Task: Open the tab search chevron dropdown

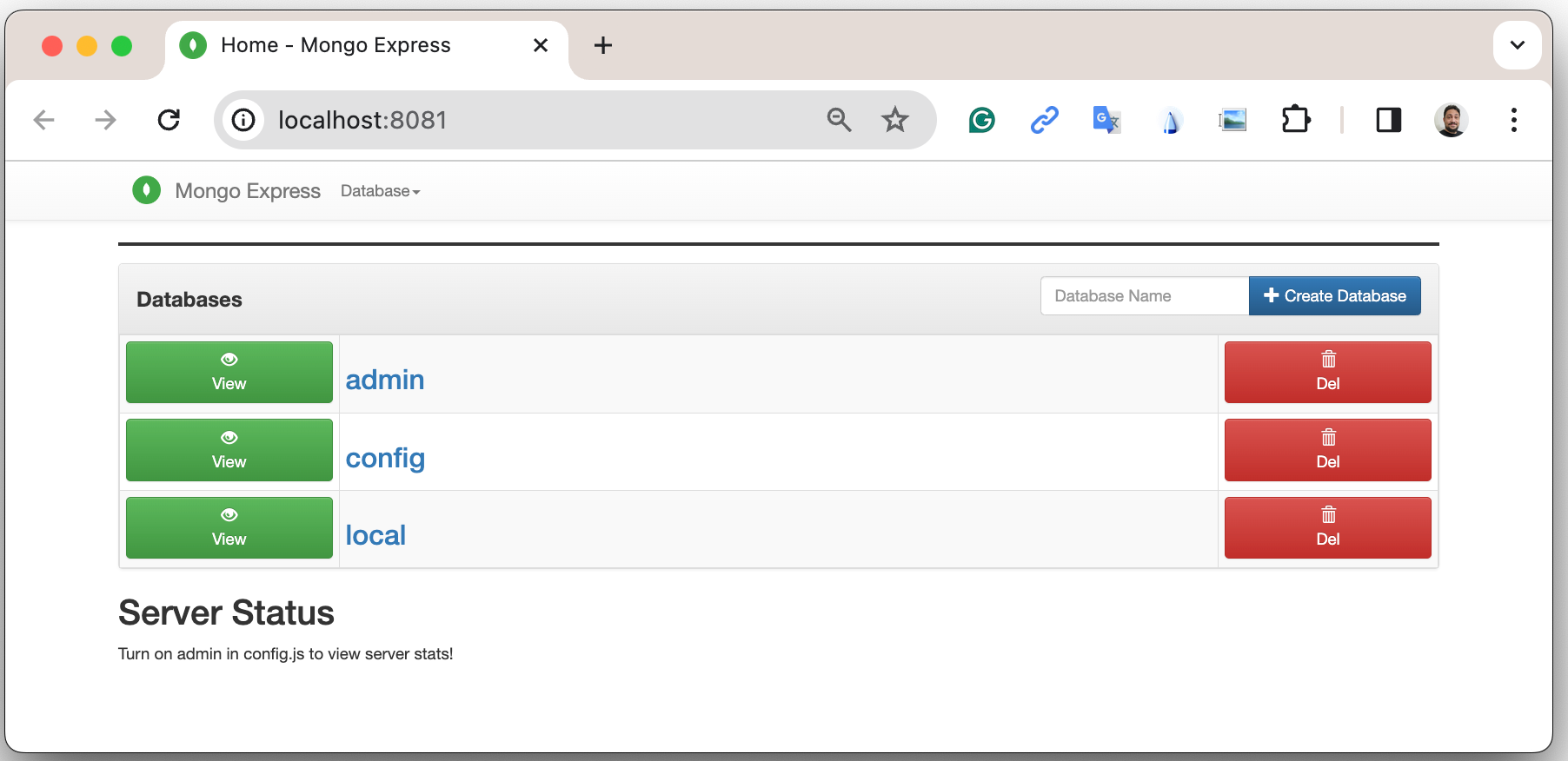Action: (1518, 45)
